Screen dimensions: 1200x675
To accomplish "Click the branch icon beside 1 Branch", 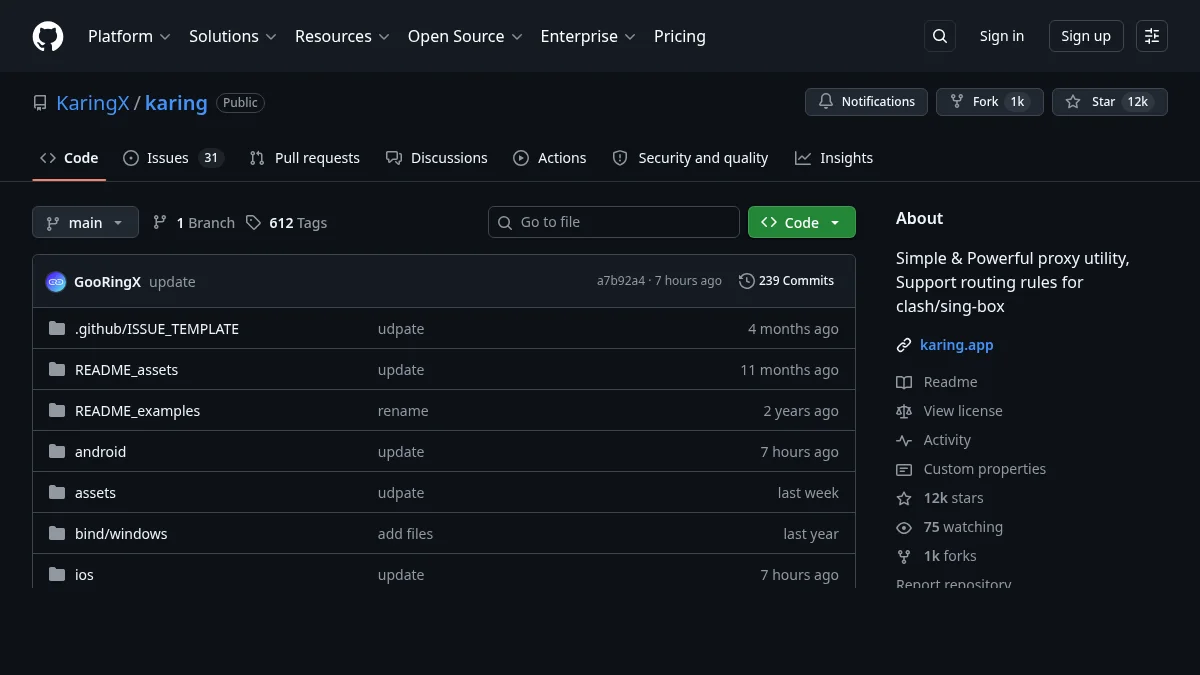I will coord(160,223).
